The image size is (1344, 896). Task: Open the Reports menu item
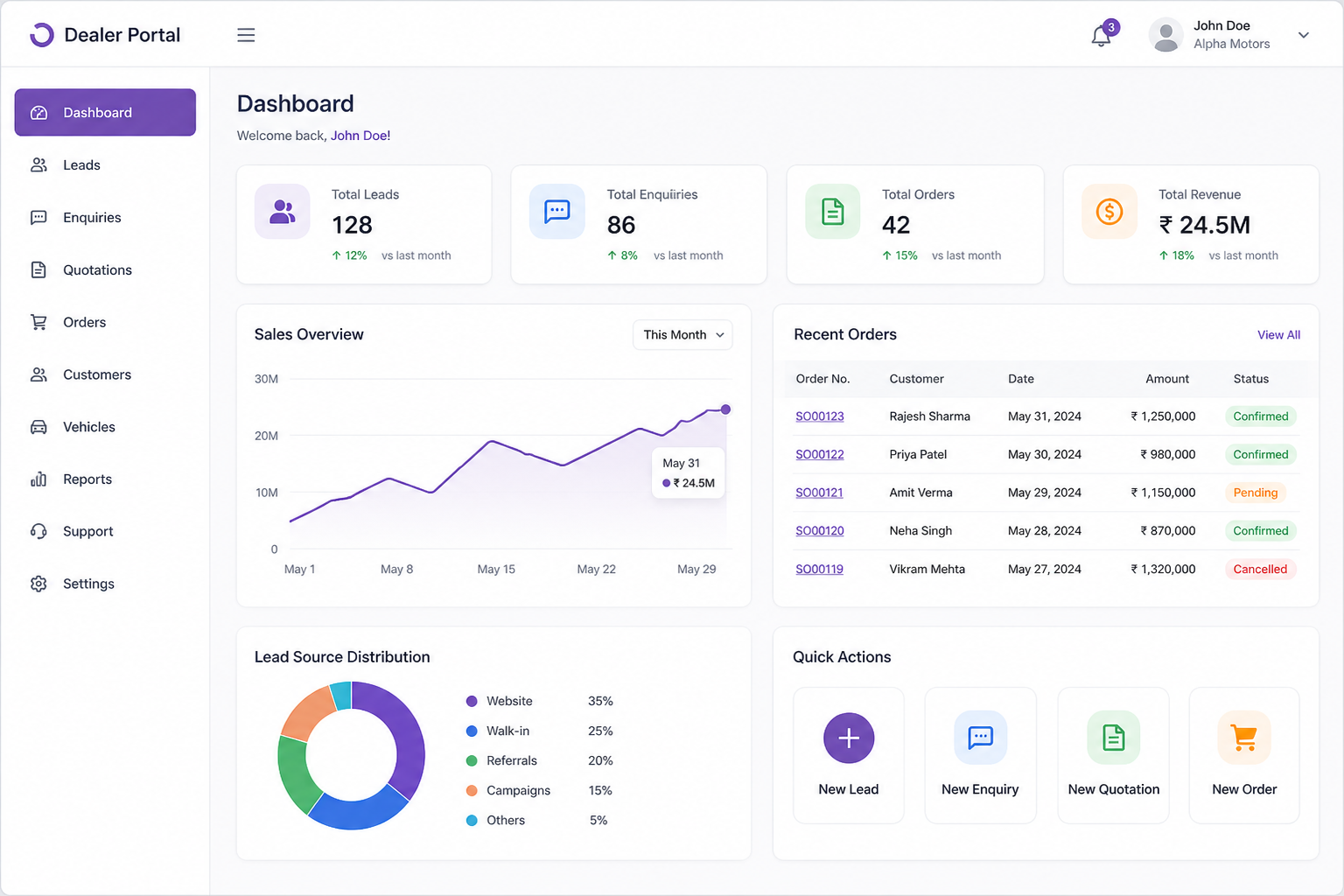[105, 479]
